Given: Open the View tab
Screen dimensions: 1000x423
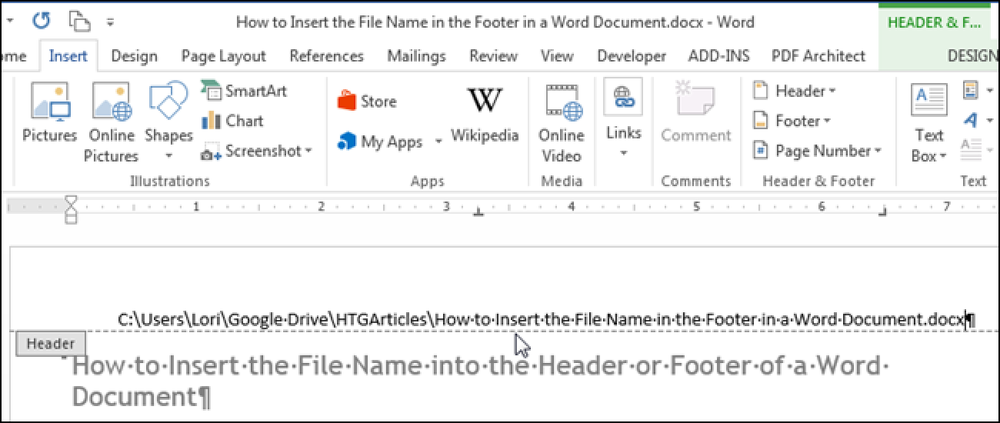Looking at the screenshot, I should [557, 56].
